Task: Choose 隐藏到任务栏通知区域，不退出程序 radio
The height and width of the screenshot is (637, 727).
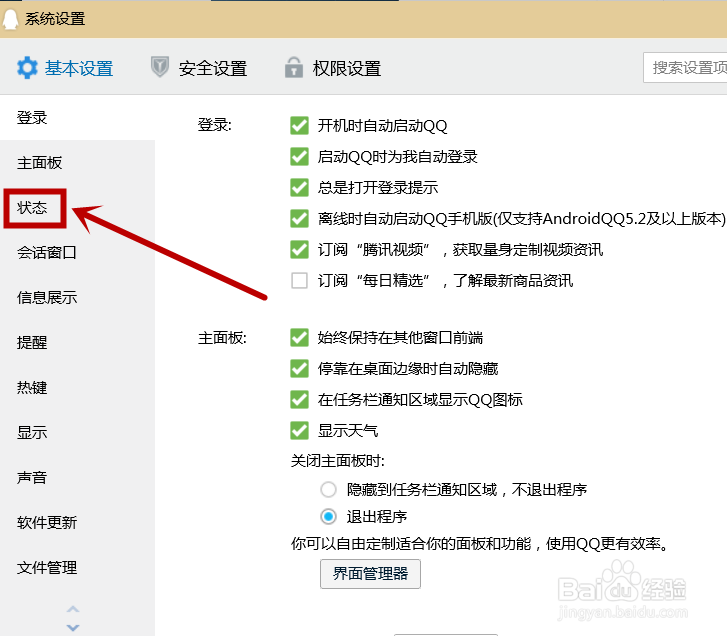Action: pyautogui.click(x=328, y=490)
